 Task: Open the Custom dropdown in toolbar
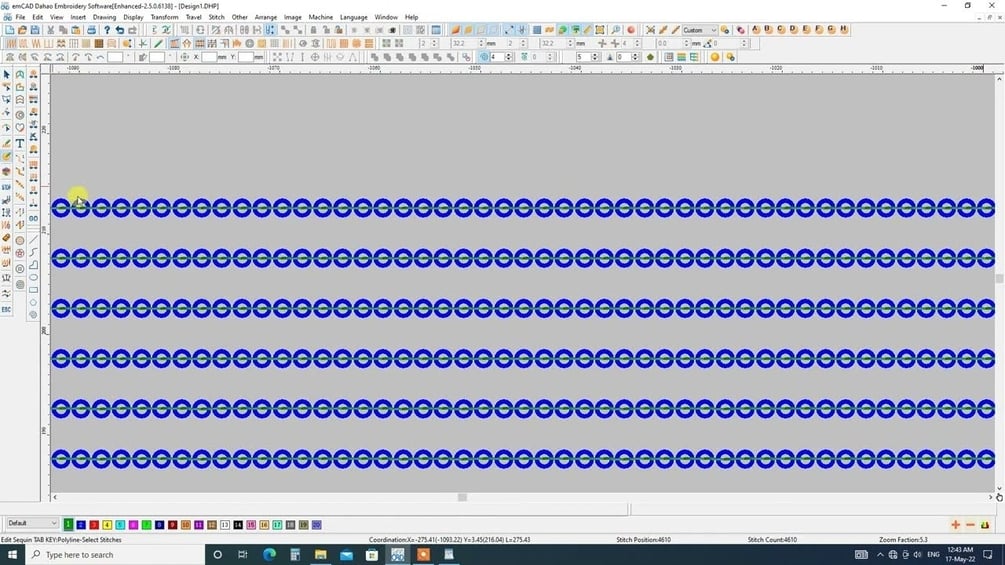coord(699,30)
